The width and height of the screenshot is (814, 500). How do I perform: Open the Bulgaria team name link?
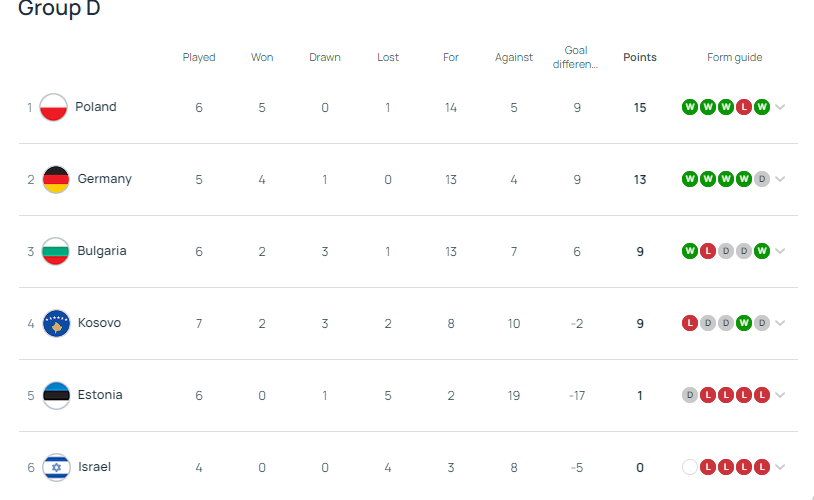coord(102,251)
